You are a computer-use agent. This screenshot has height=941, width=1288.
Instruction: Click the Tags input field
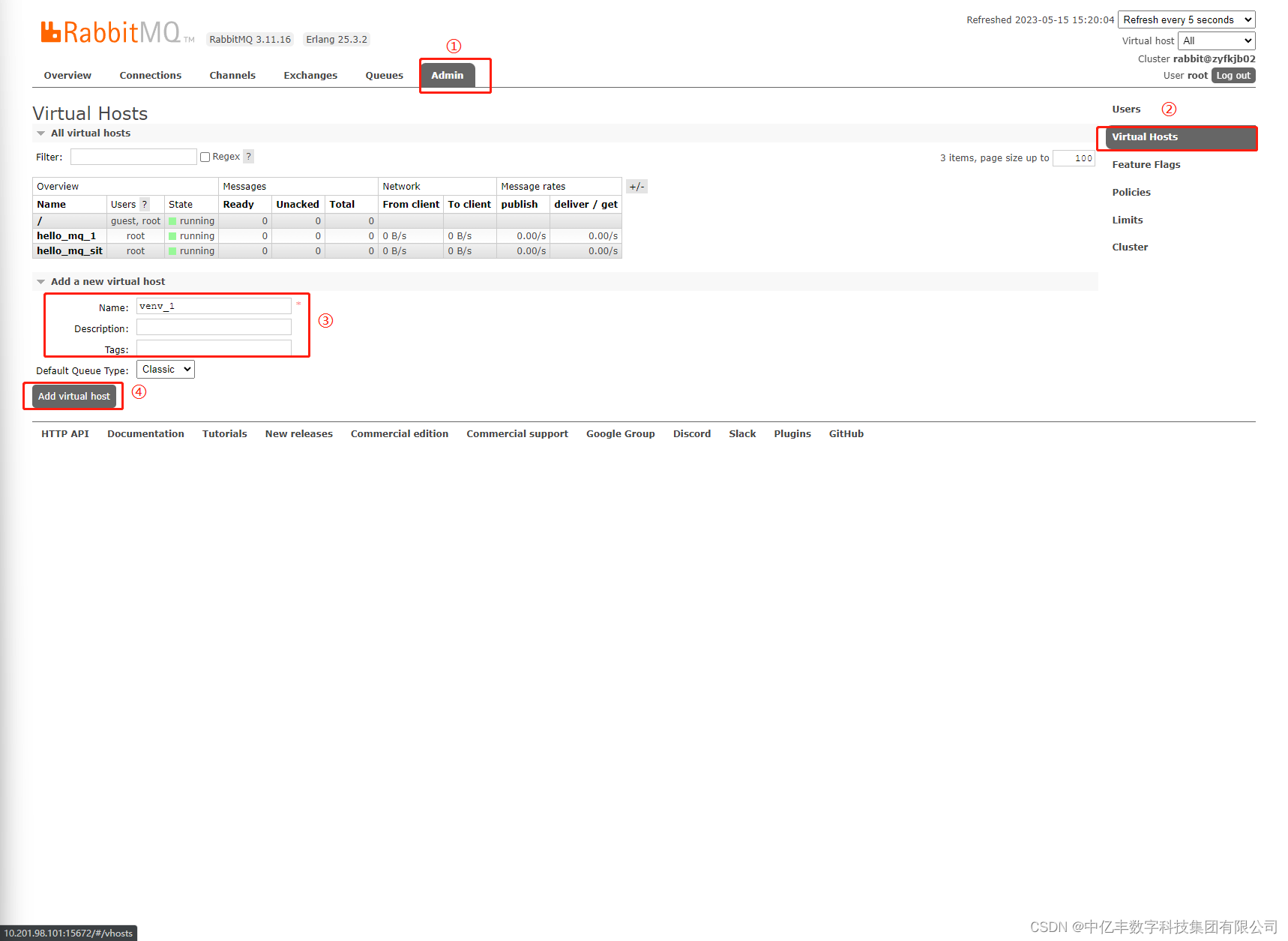tap(214, 348)
